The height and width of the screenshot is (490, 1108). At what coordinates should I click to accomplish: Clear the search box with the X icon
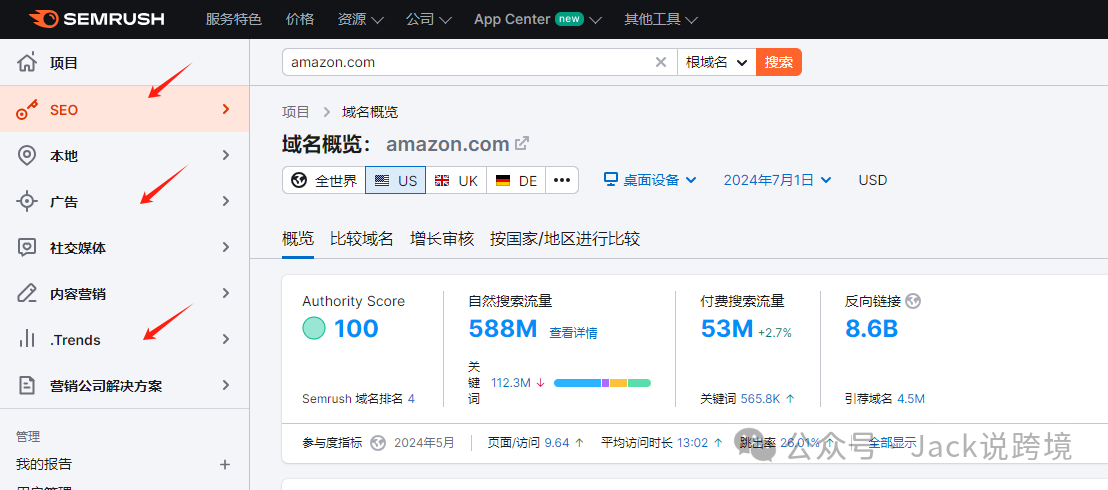661,62
